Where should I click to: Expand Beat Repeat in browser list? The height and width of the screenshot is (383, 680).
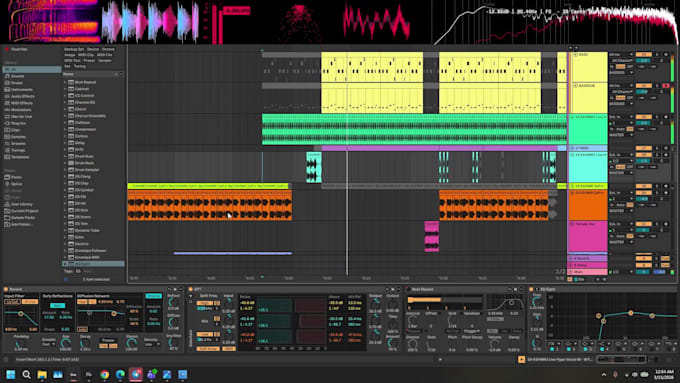65,82
